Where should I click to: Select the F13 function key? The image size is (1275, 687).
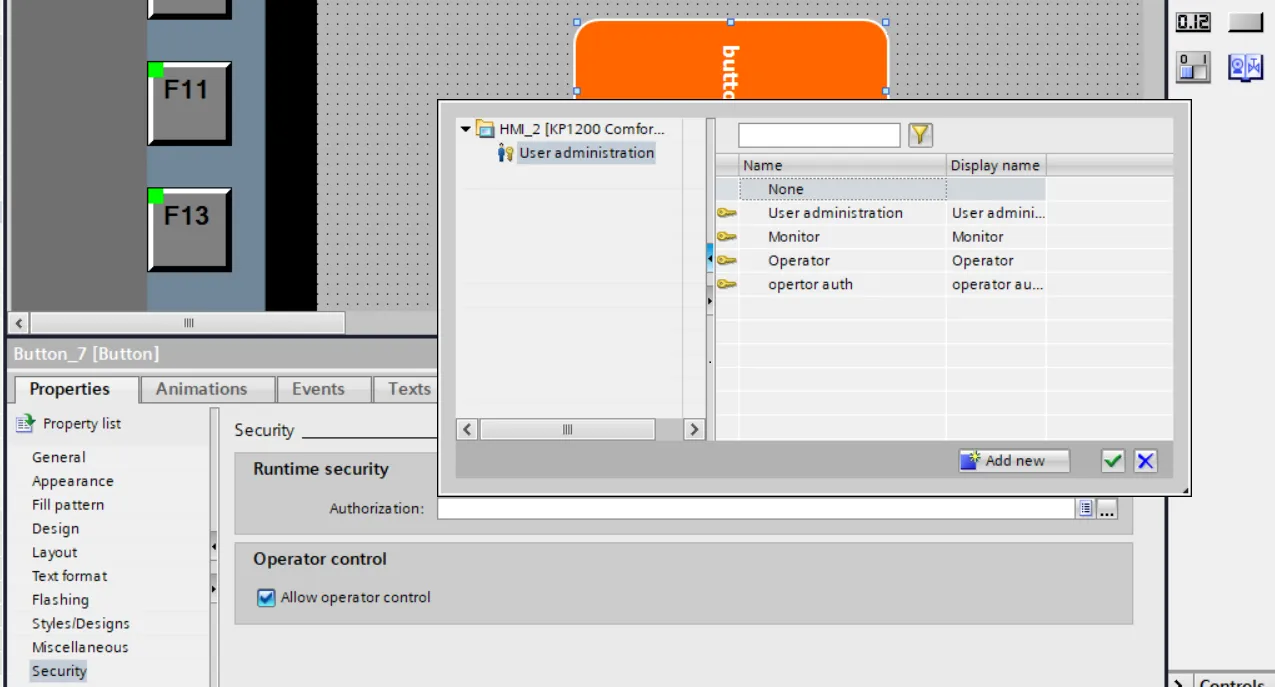(x=189, y=229)
